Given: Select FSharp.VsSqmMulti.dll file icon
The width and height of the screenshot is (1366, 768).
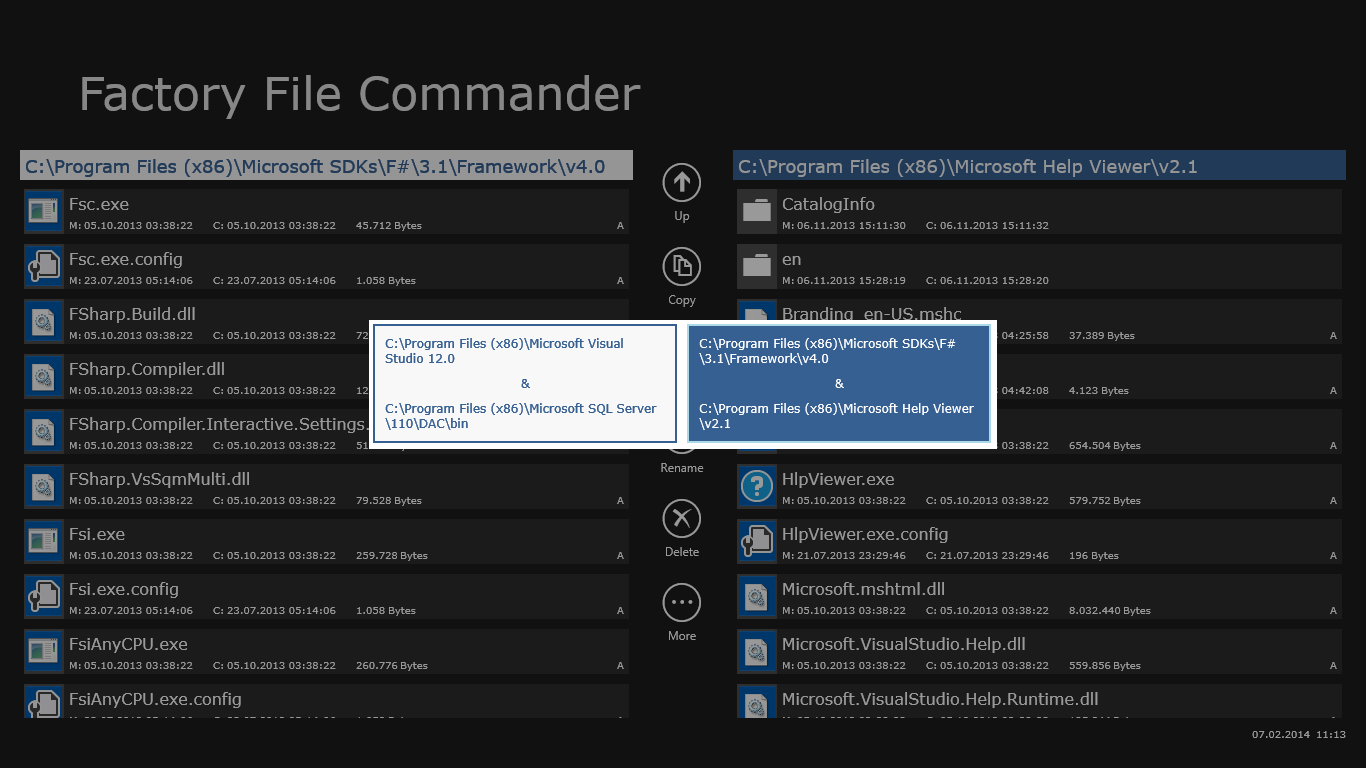Looking at the screenshot, I should (x=43, y=485).
